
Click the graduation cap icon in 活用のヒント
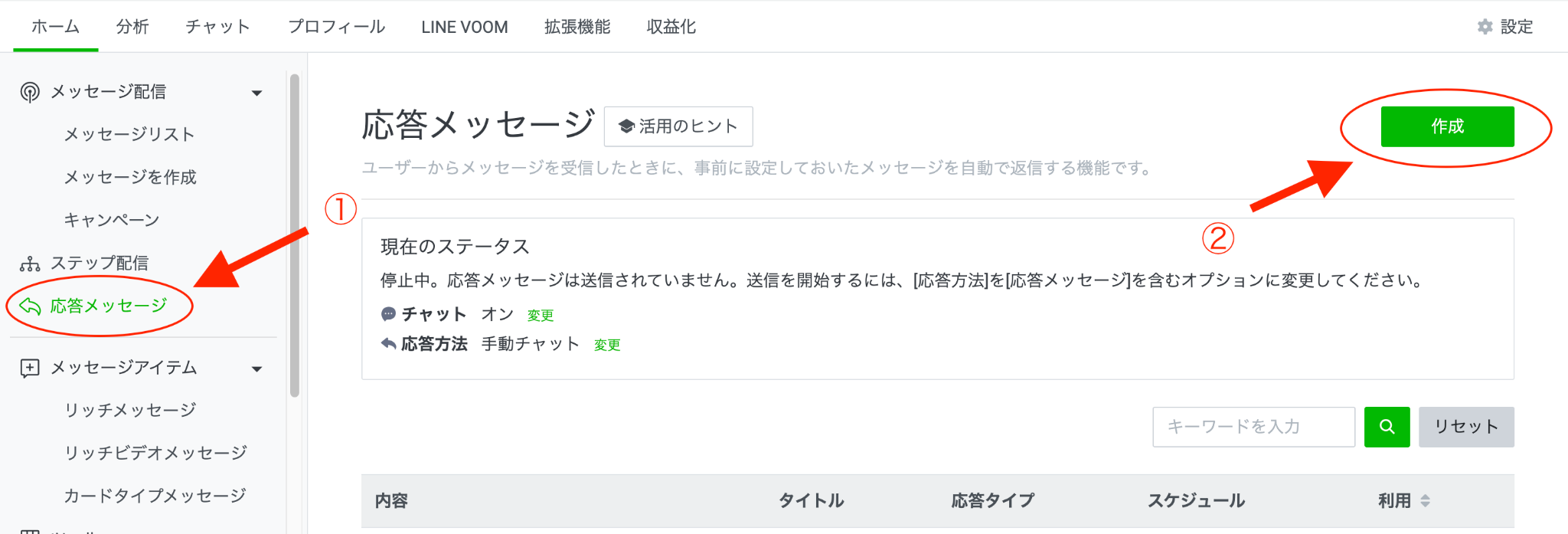(626, 126)
